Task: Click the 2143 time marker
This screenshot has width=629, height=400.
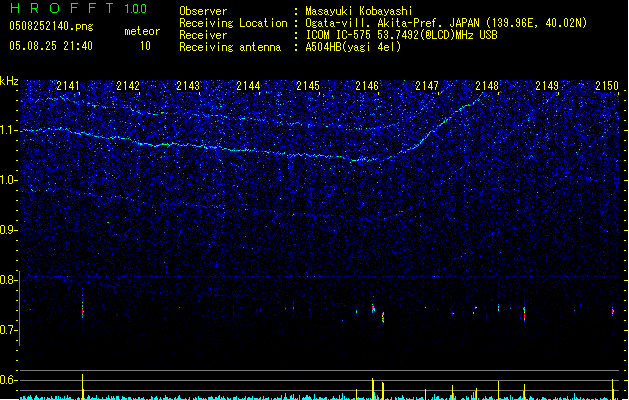Action: coord(188,87)
